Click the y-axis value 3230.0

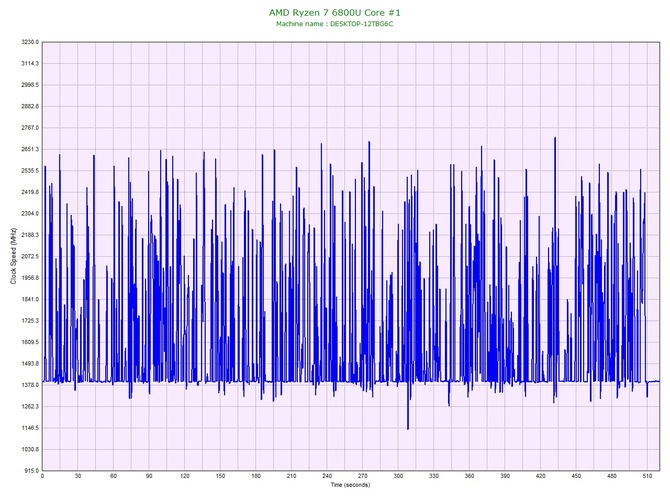pos(30,42)
